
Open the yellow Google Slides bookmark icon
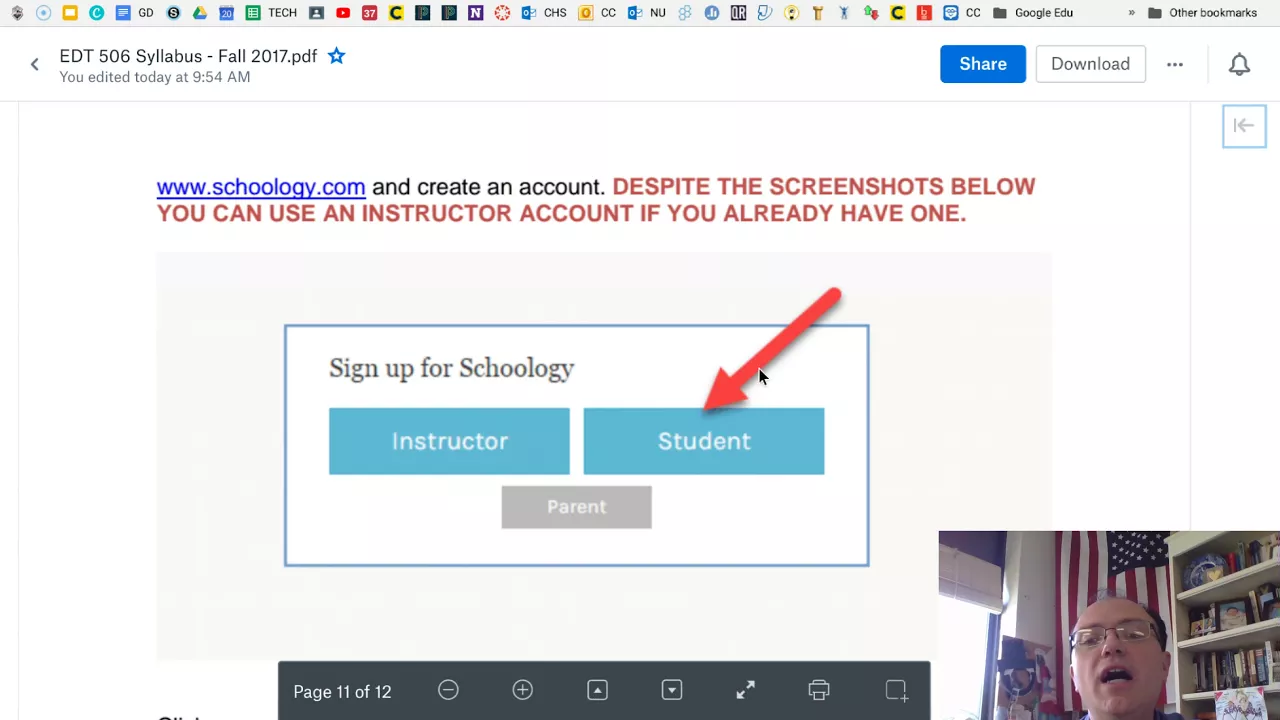click(69, 13)
